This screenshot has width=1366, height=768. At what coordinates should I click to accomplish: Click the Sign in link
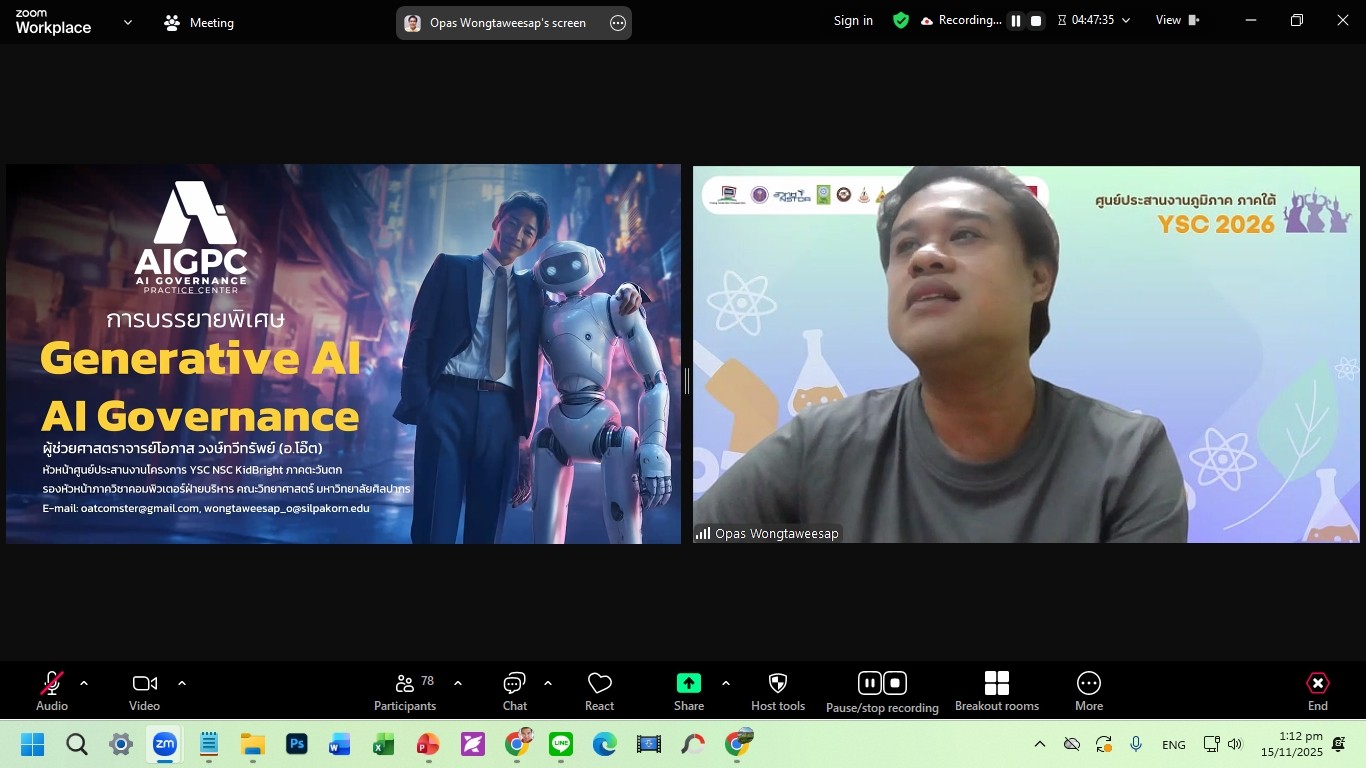(x=853, y=20)
